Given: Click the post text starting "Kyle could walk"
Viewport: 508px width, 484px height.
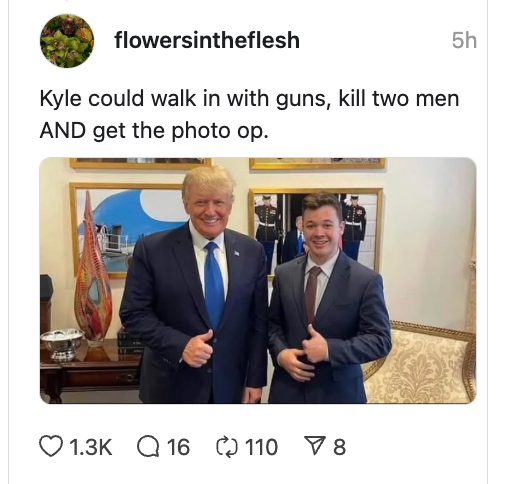Looking at the screenshot, I should click(249, 114).
